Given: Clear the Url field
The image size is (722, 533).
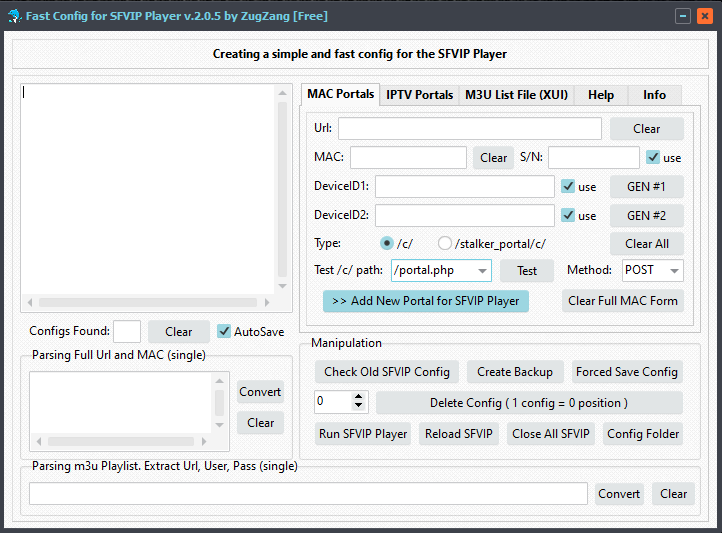Looking at the screenshot, I should click(x=646, y=129).
